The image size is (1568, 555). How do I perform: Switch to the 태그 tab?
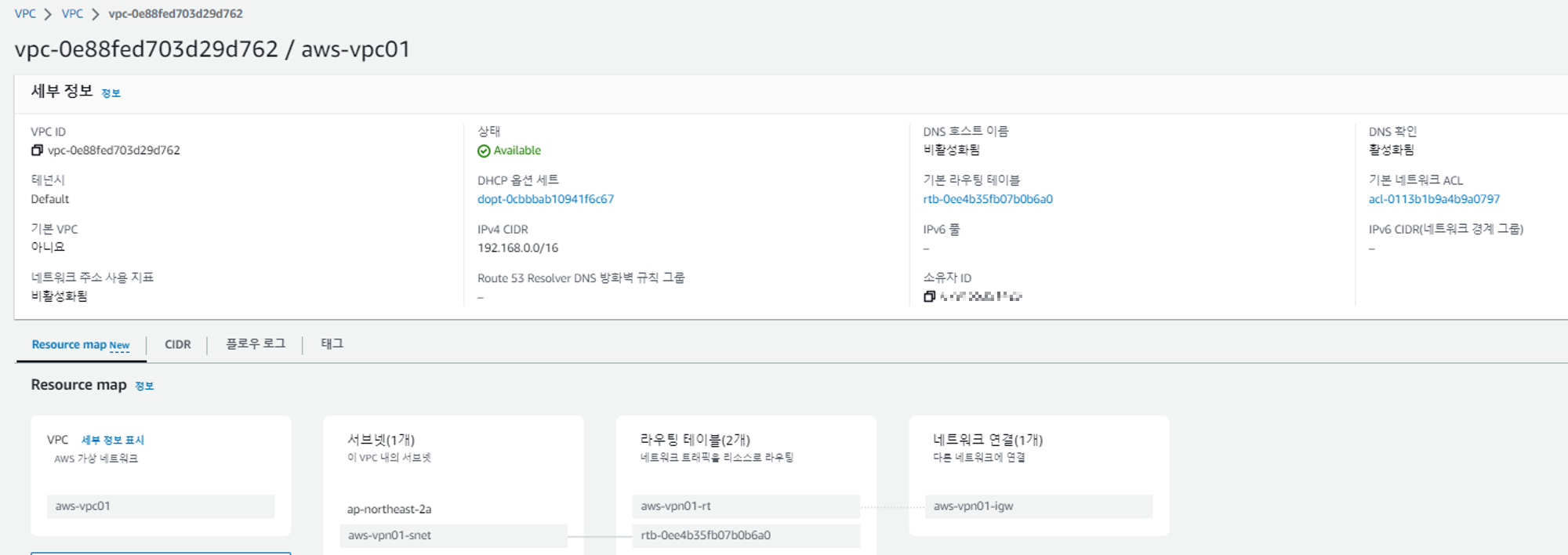pos(332,344)
